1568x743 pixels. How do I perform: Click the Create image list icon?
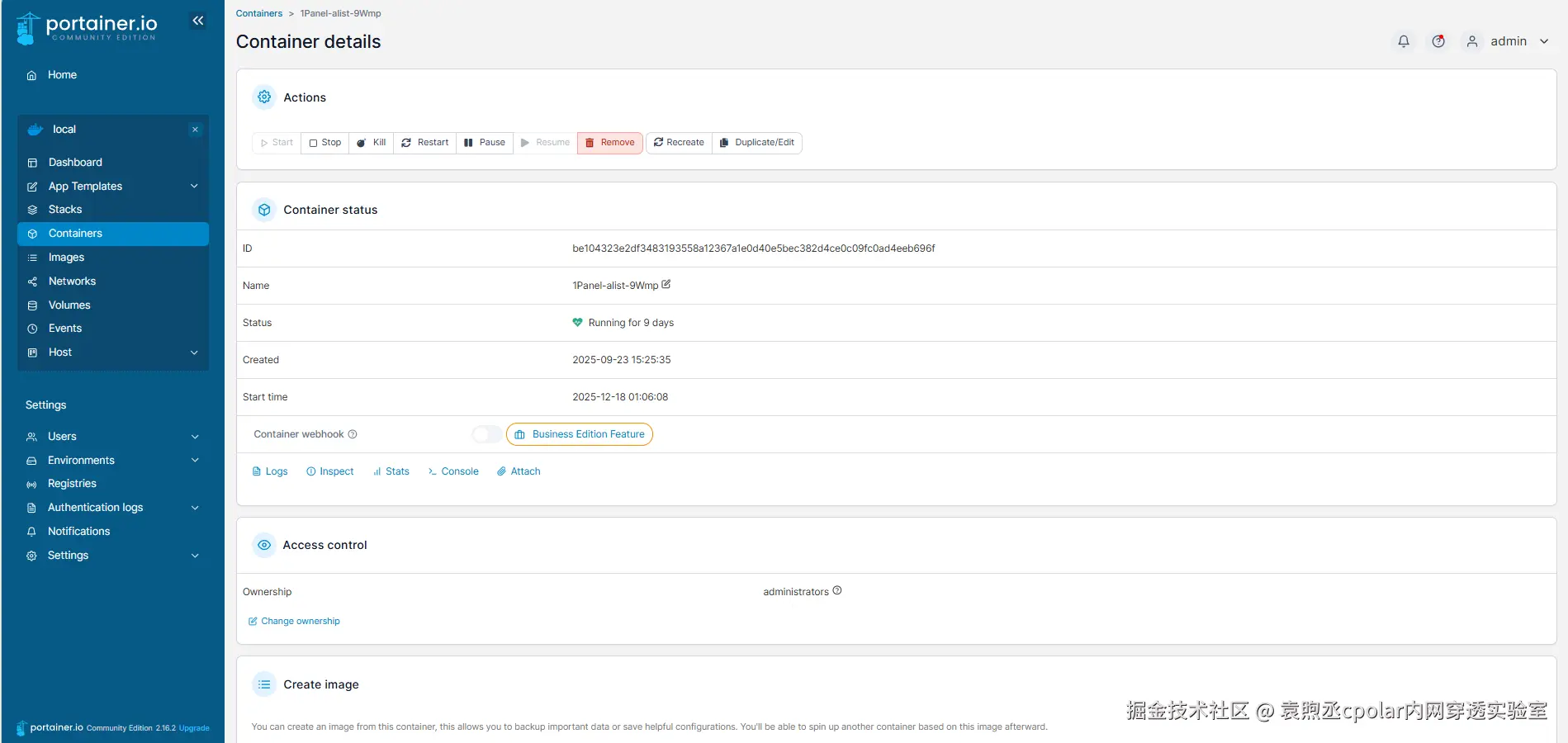coord(264,684)
